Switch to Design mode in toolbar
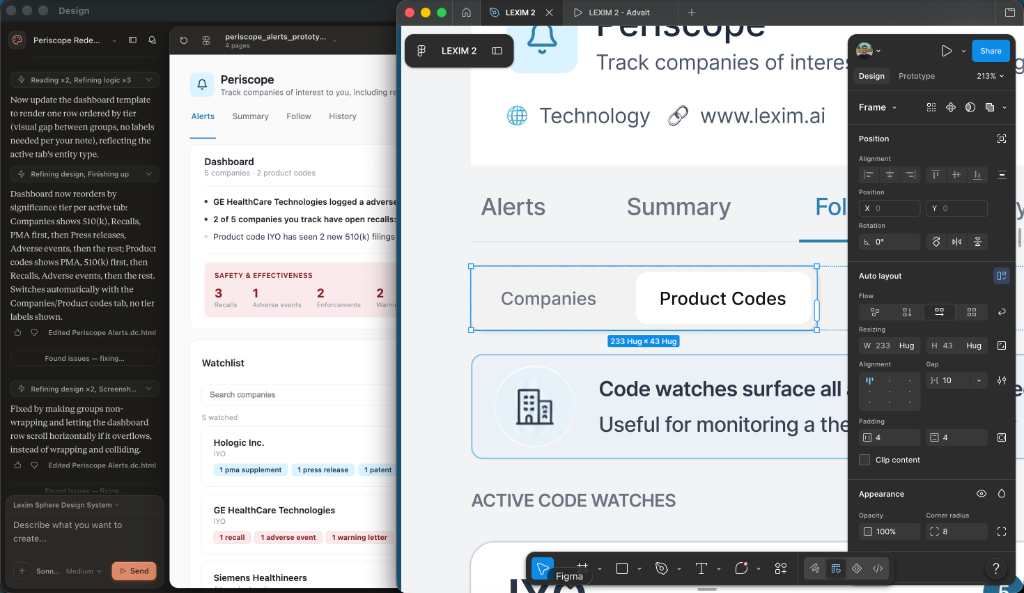This screenshot has width=1024, height=593. (x=836, y=569)
